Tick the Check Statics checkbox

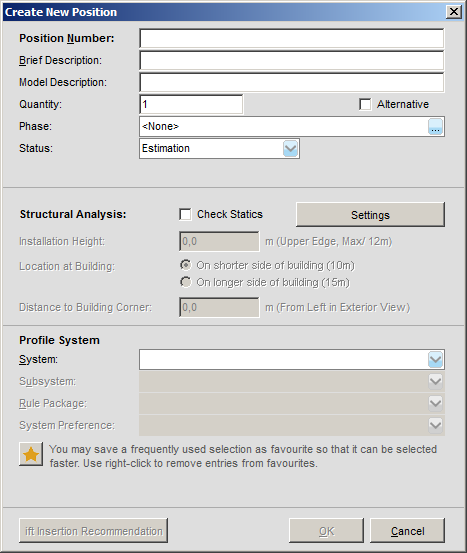click(185, 214)
